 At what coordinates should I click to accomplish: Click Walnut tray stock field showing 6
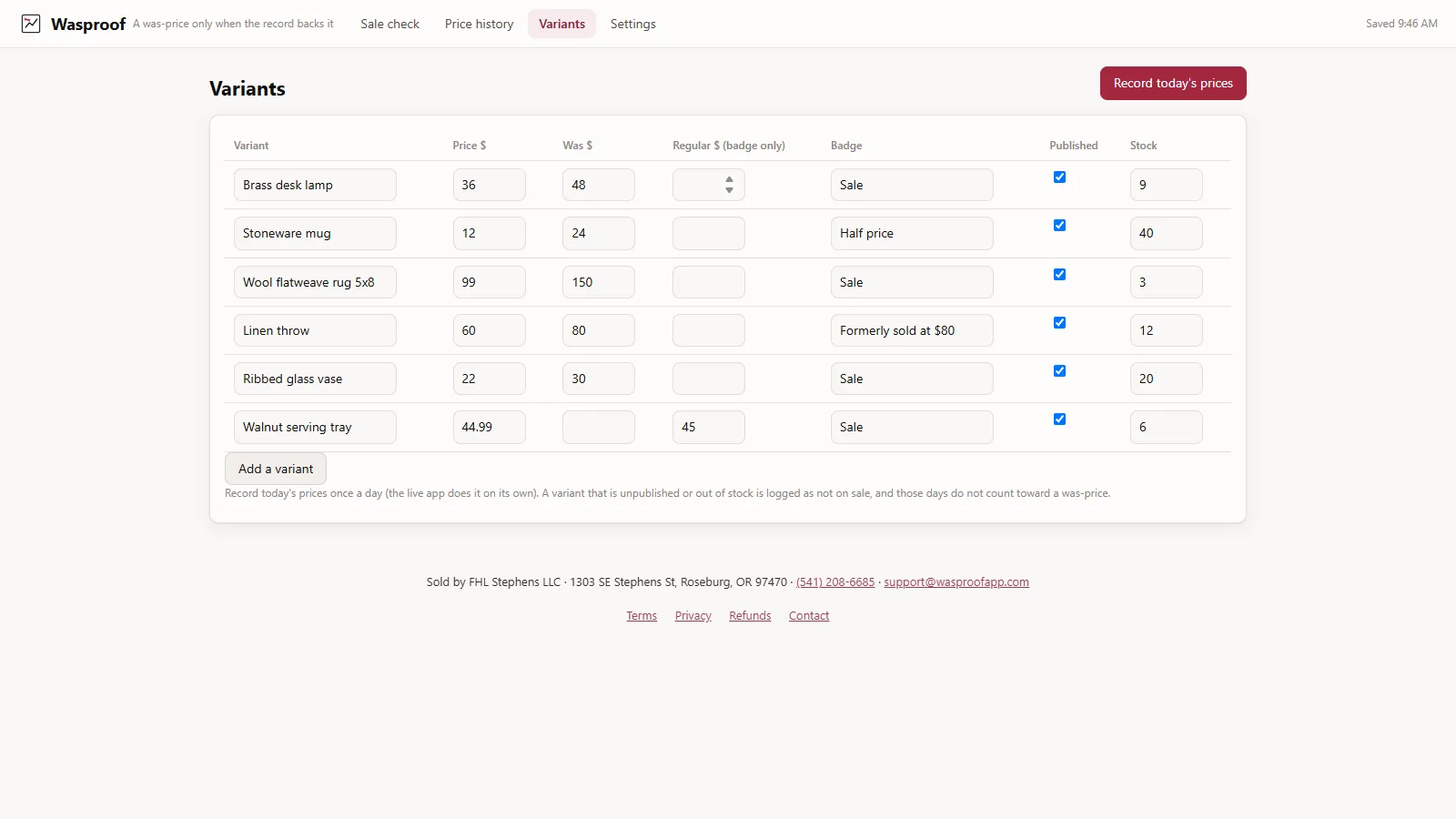click(x=1167, y=427)
